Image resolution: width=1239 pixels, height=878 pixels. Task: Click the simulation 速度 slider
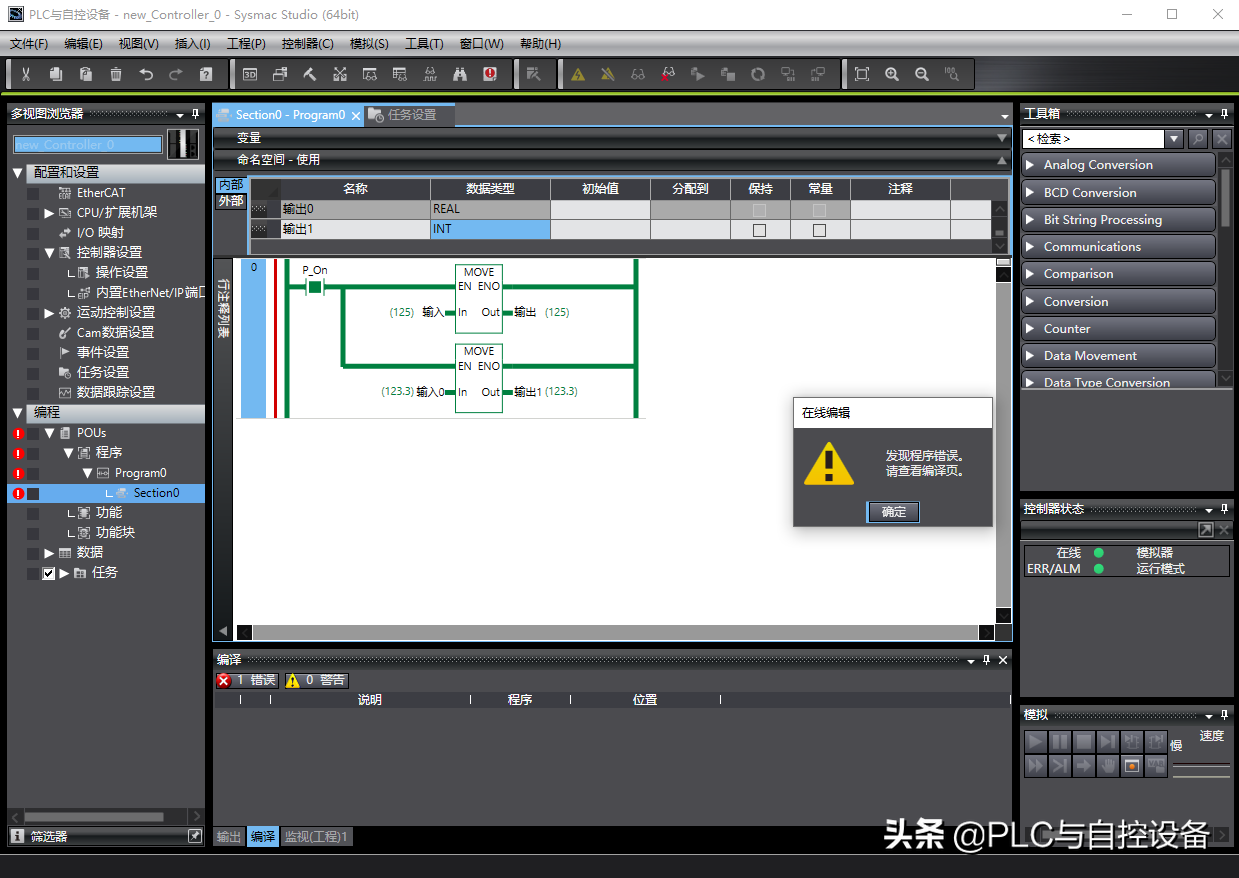(1200, 767)
